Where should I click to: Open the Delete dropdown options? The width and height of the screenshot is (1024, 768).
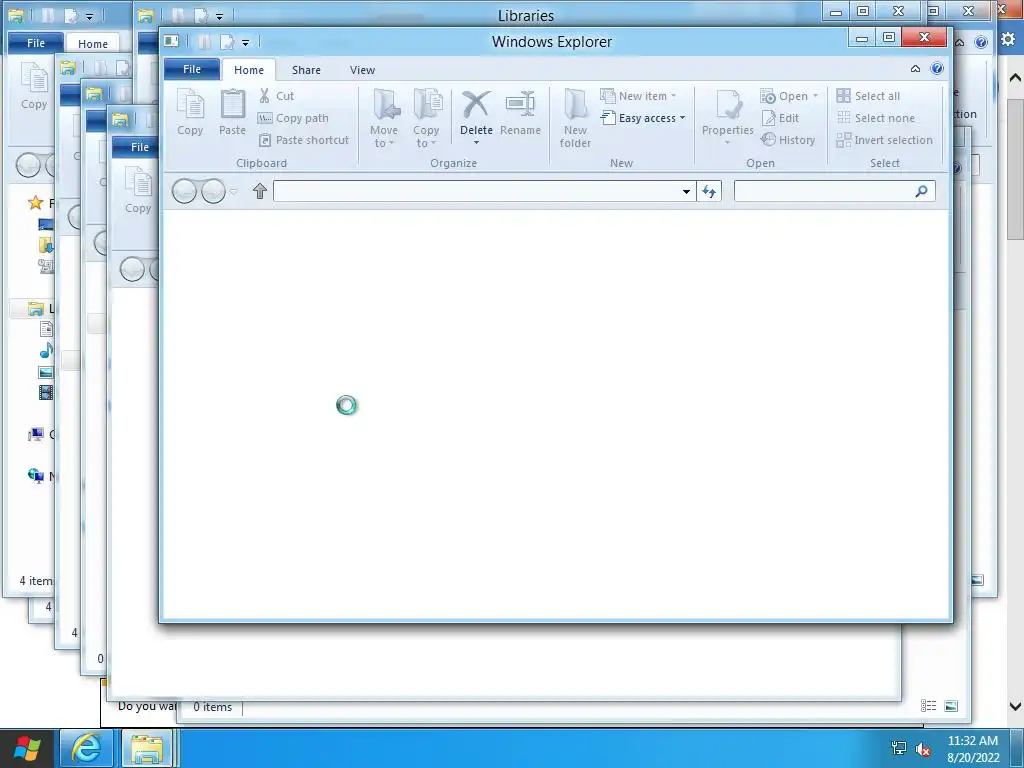[x=476, y=142]
